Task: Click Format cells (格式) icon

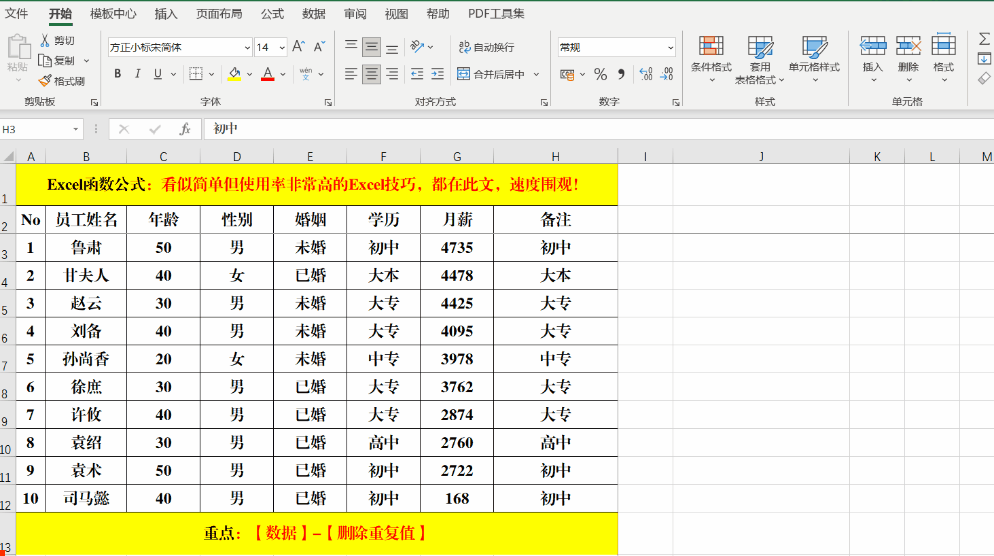Action: coord(943,46)
